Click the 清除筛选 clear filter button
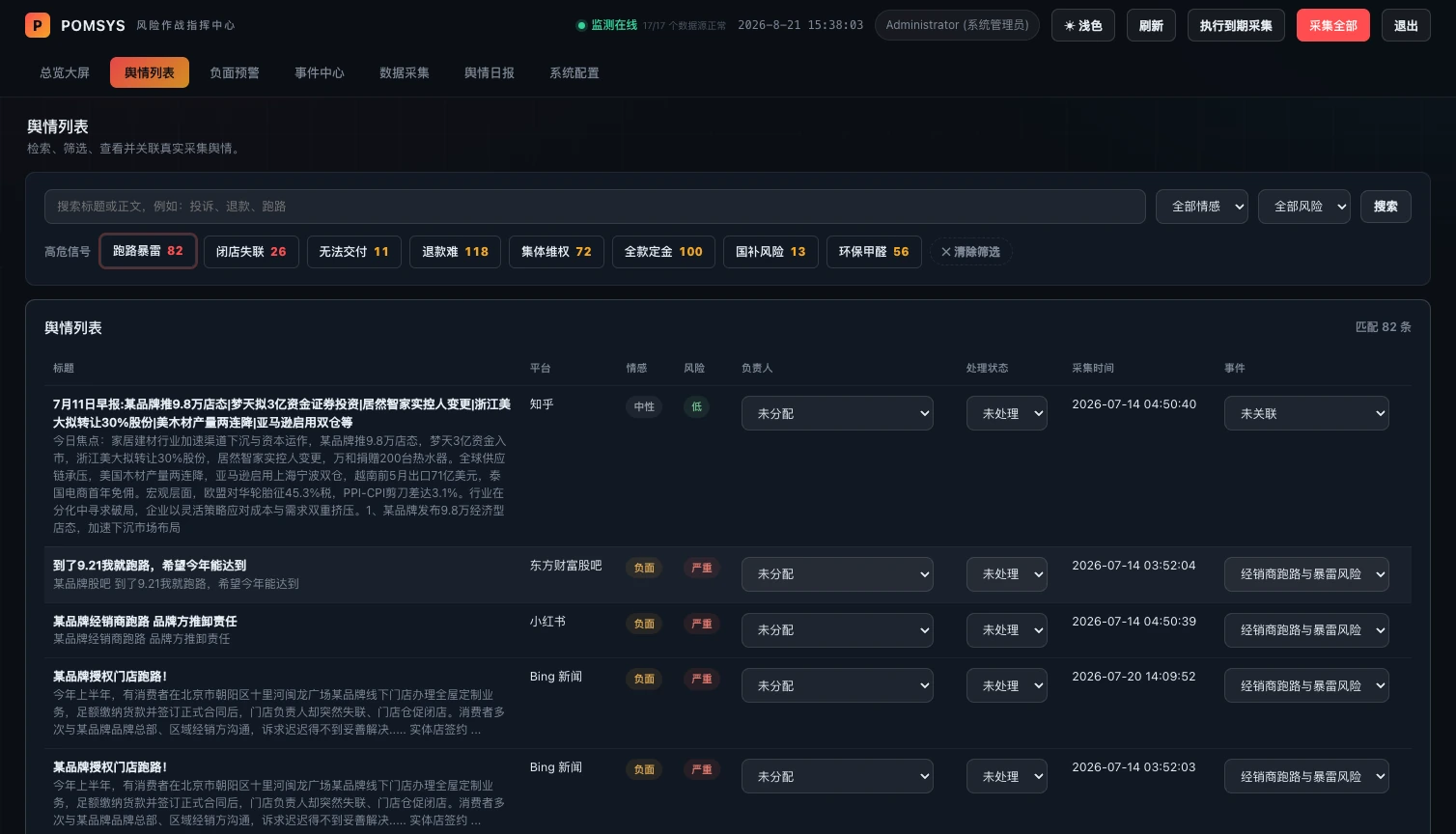This screenshot has width=1456, height=834. click(x=971, y=252)
